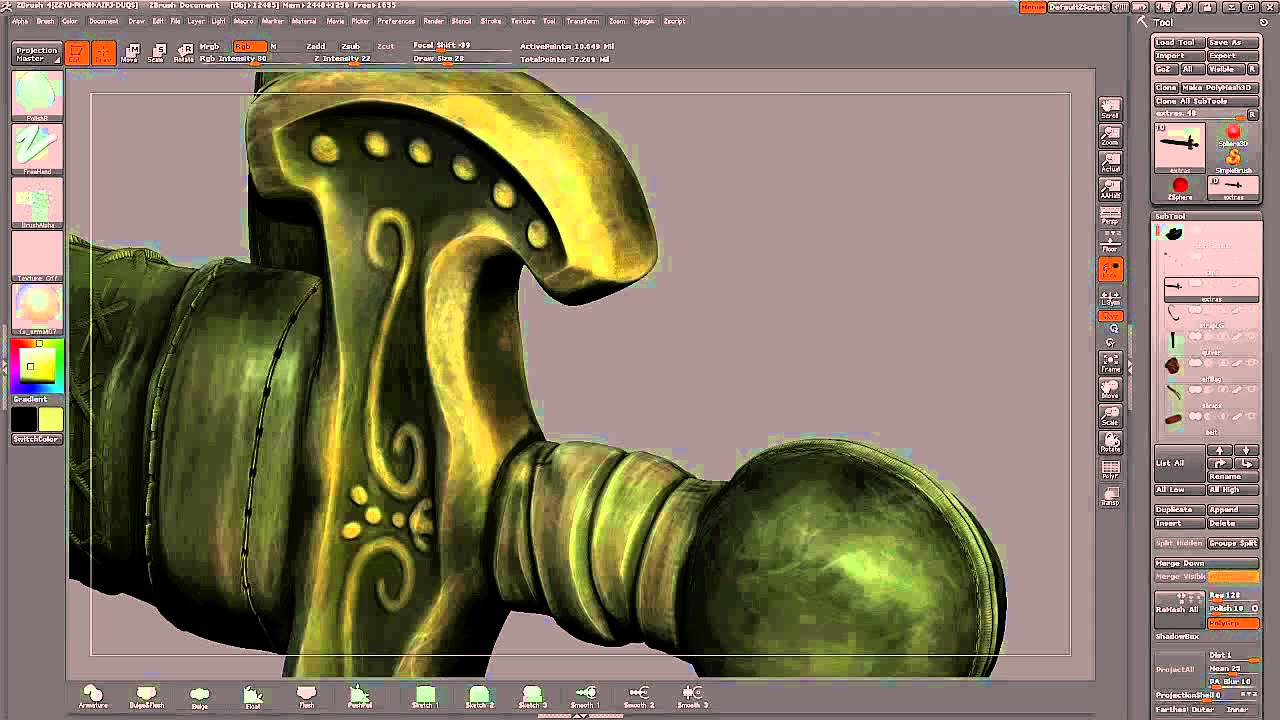This screenshot has height=720, width=1280.
Task: Toggle L.Sym local symmetry
Action: click(1110, 297)
